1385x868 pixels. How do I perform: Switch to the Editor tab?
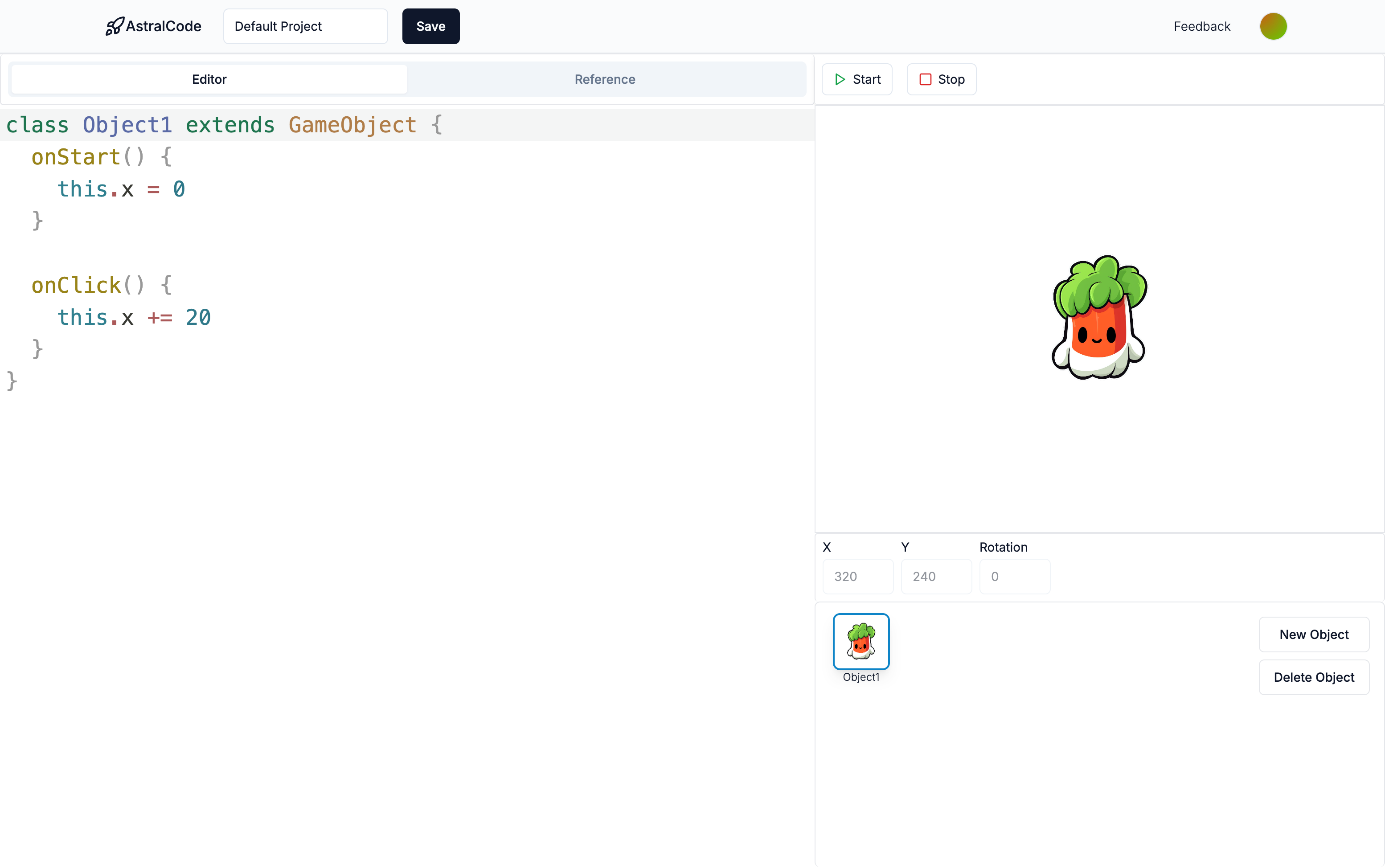coord(209,79)
